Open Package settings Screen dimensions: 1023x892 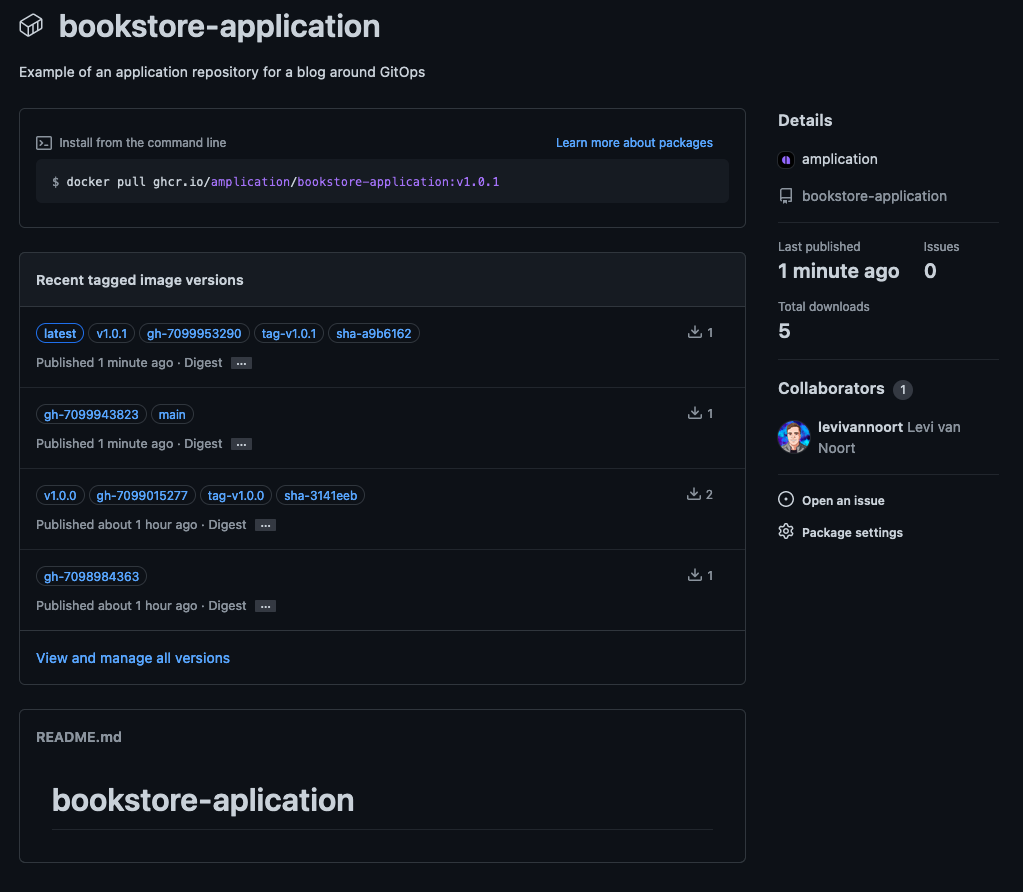[x=852, y=532]
